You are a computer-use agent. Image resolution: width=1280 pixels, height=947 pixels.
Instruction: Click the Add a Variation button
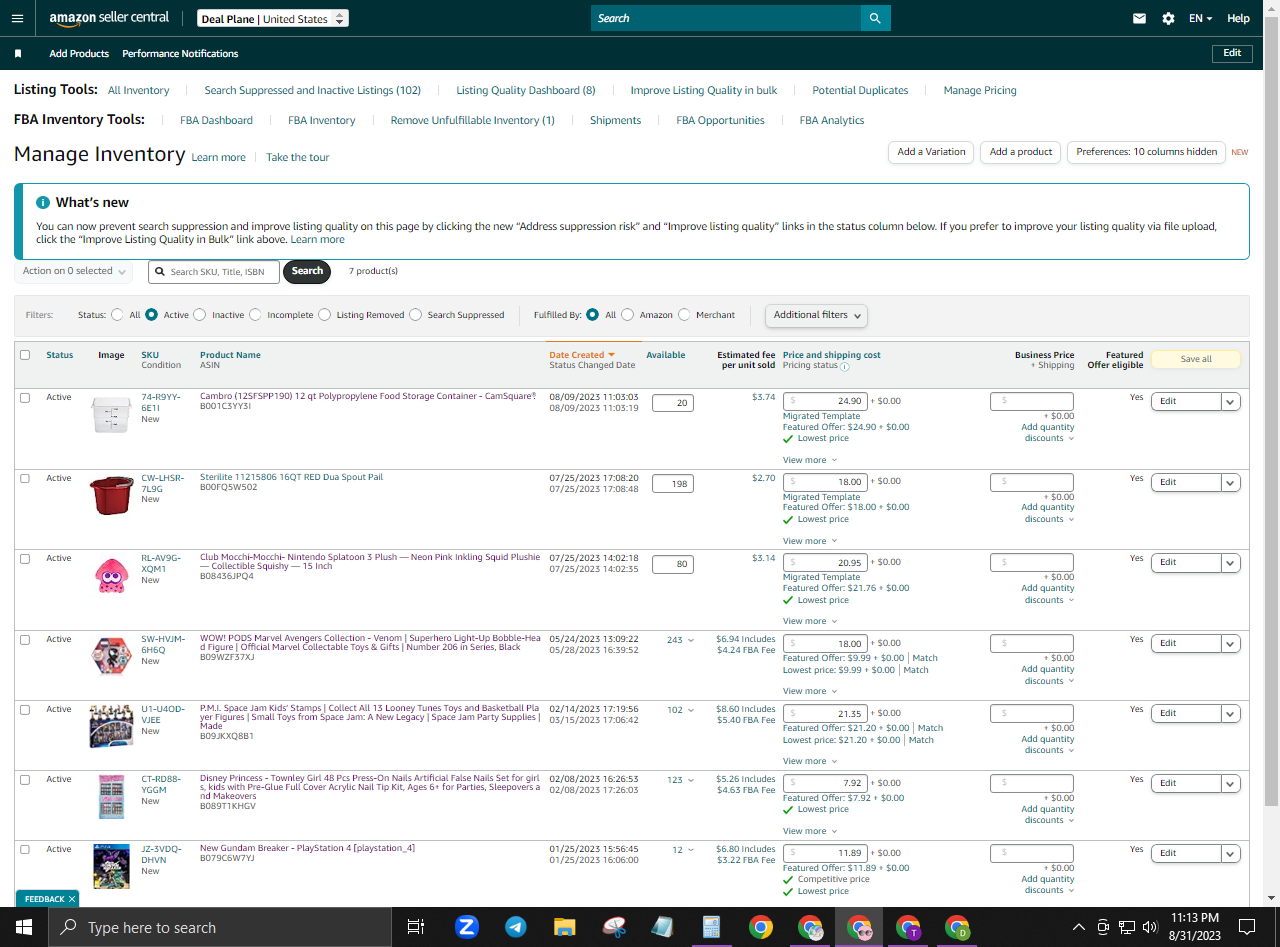click(931, 152)
